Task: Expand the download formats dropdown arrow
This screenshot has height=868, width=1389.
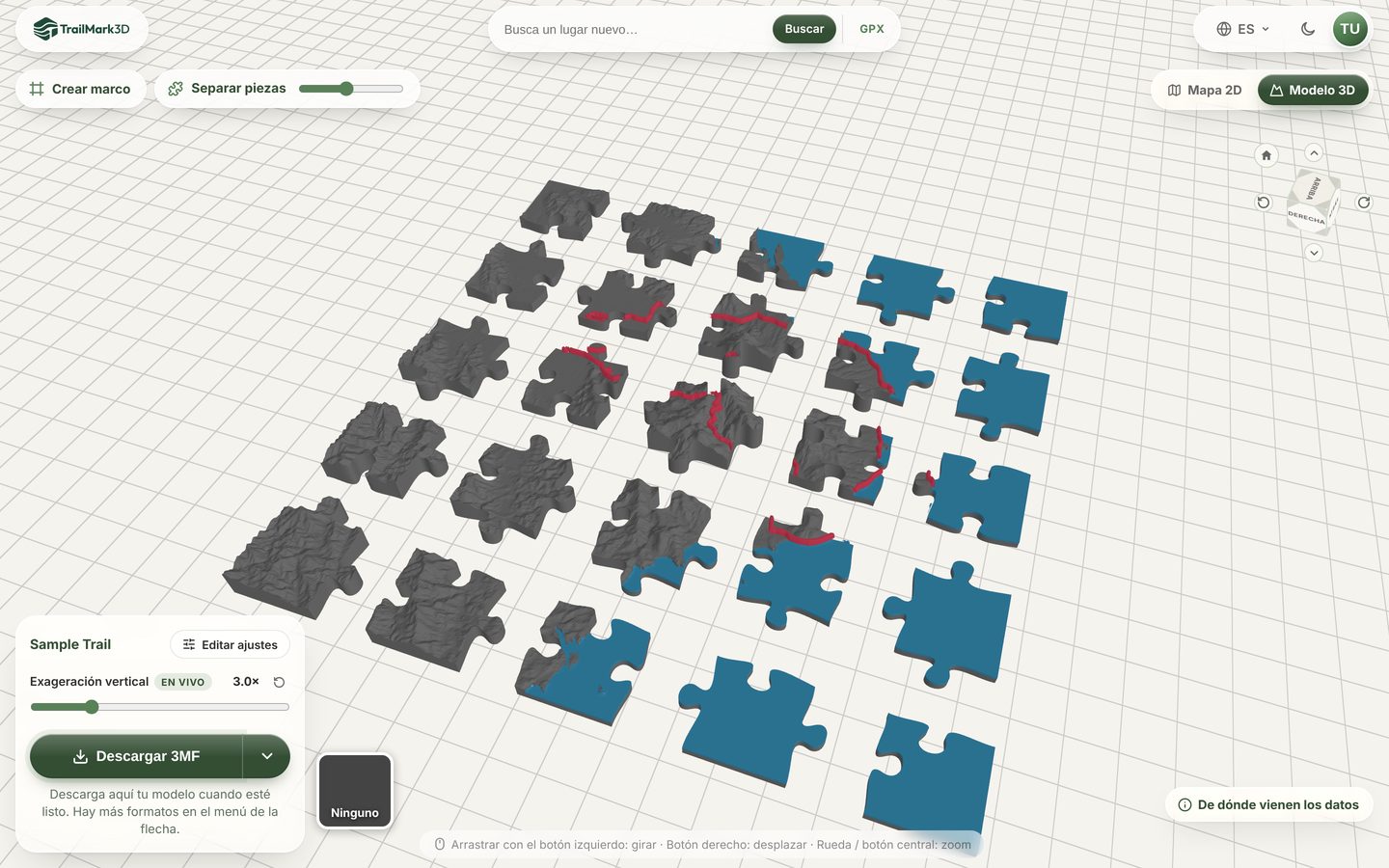Action: pos(267,756)
